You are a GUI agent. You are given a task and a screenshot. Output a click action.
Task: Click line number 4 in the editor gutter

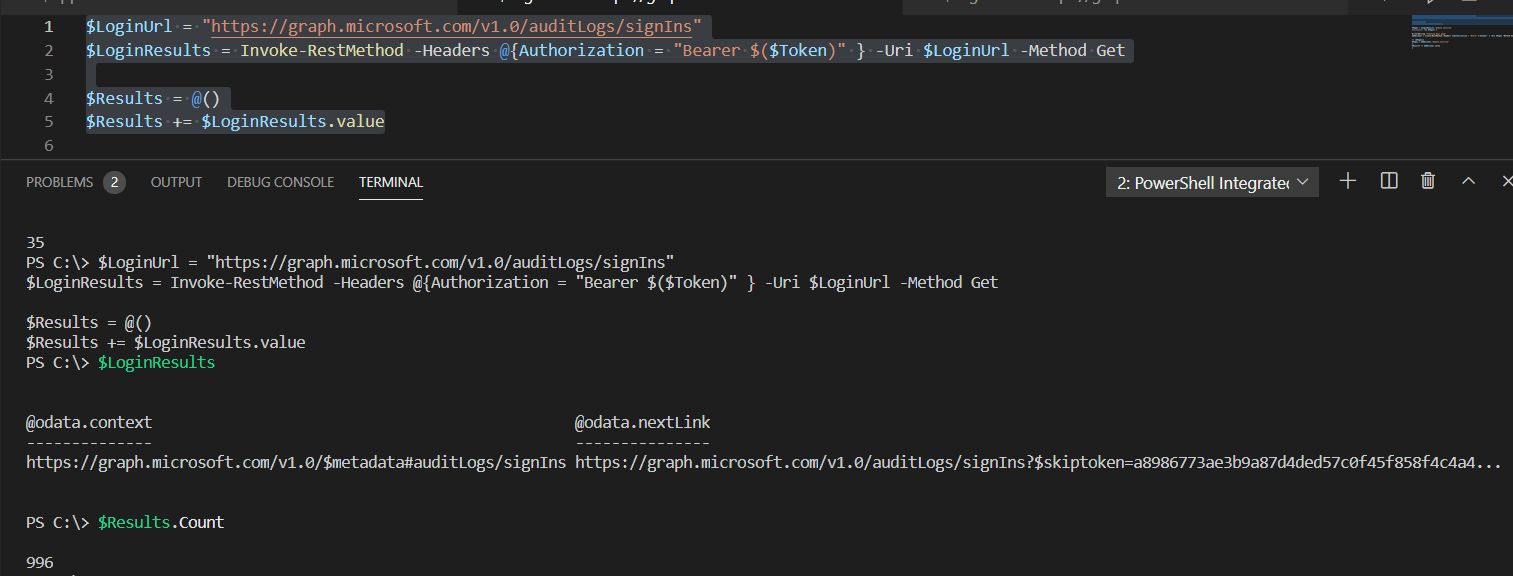(x=48, y=97)
